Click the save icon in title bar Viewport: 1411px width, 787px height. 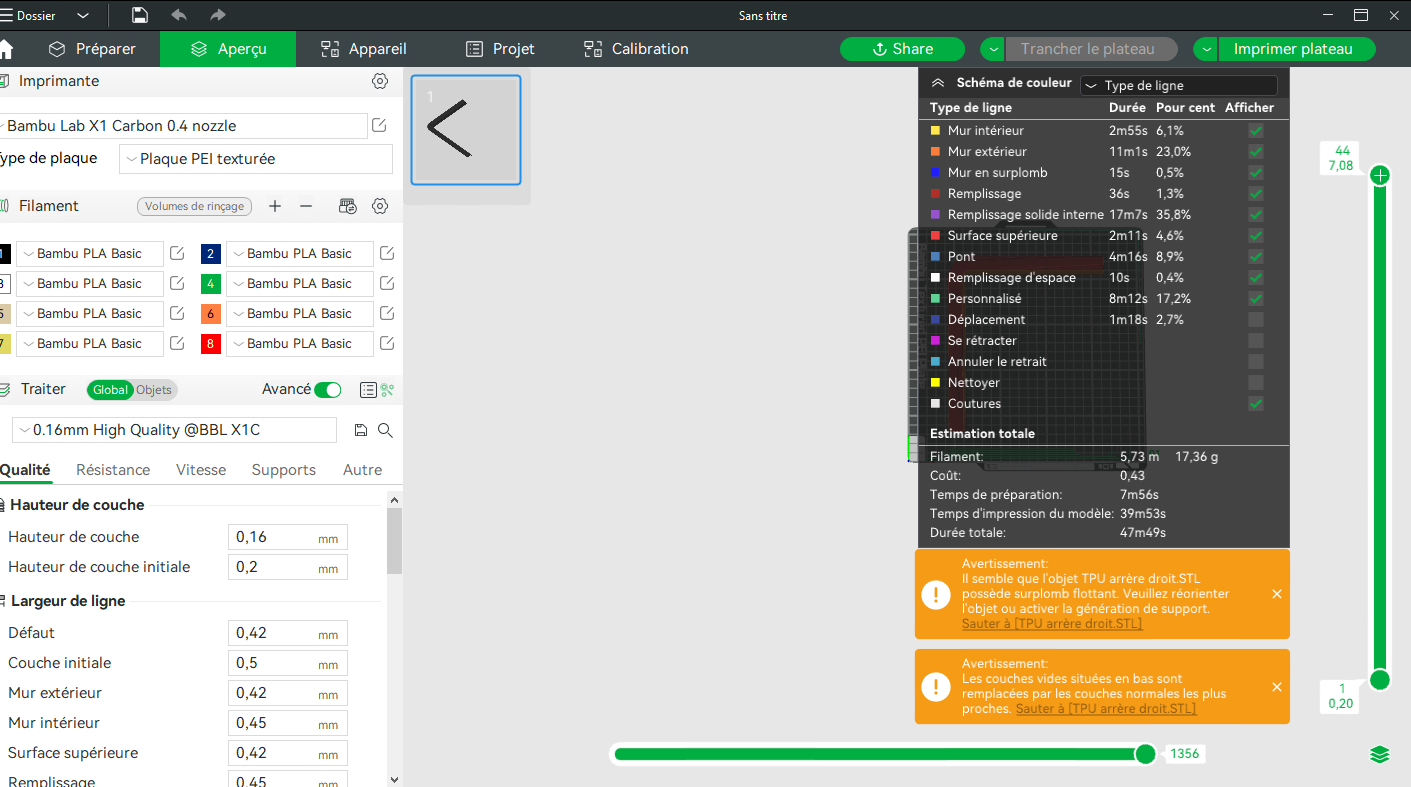(x=140, y=15)
